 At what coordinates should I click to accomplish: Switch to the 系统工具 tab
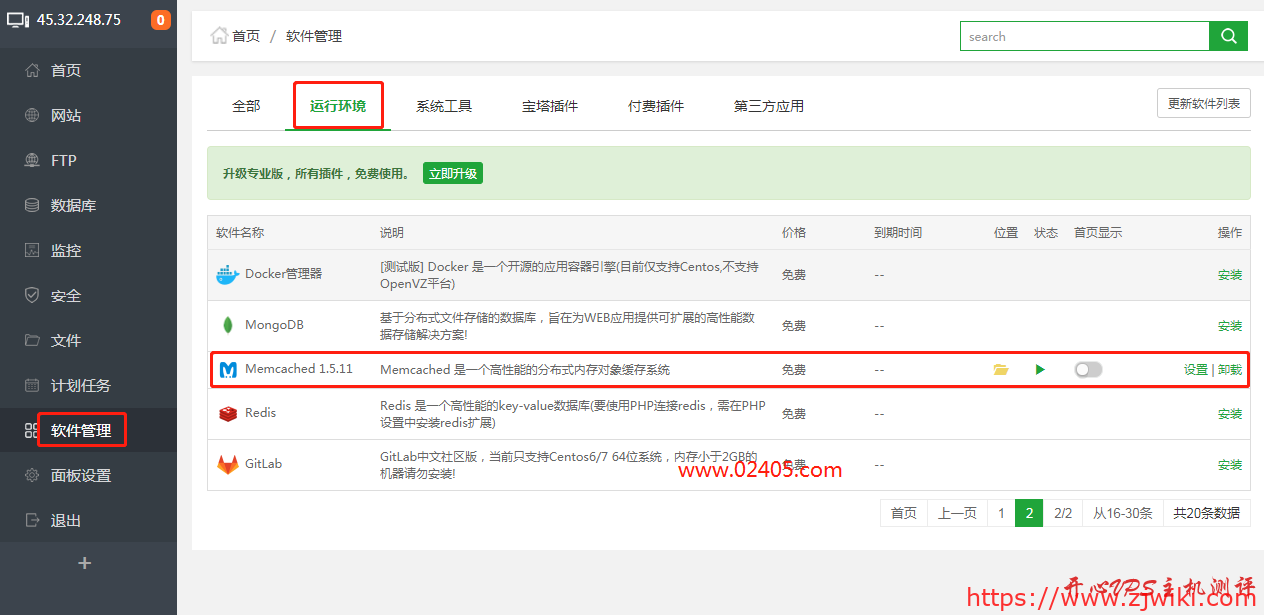443,104
